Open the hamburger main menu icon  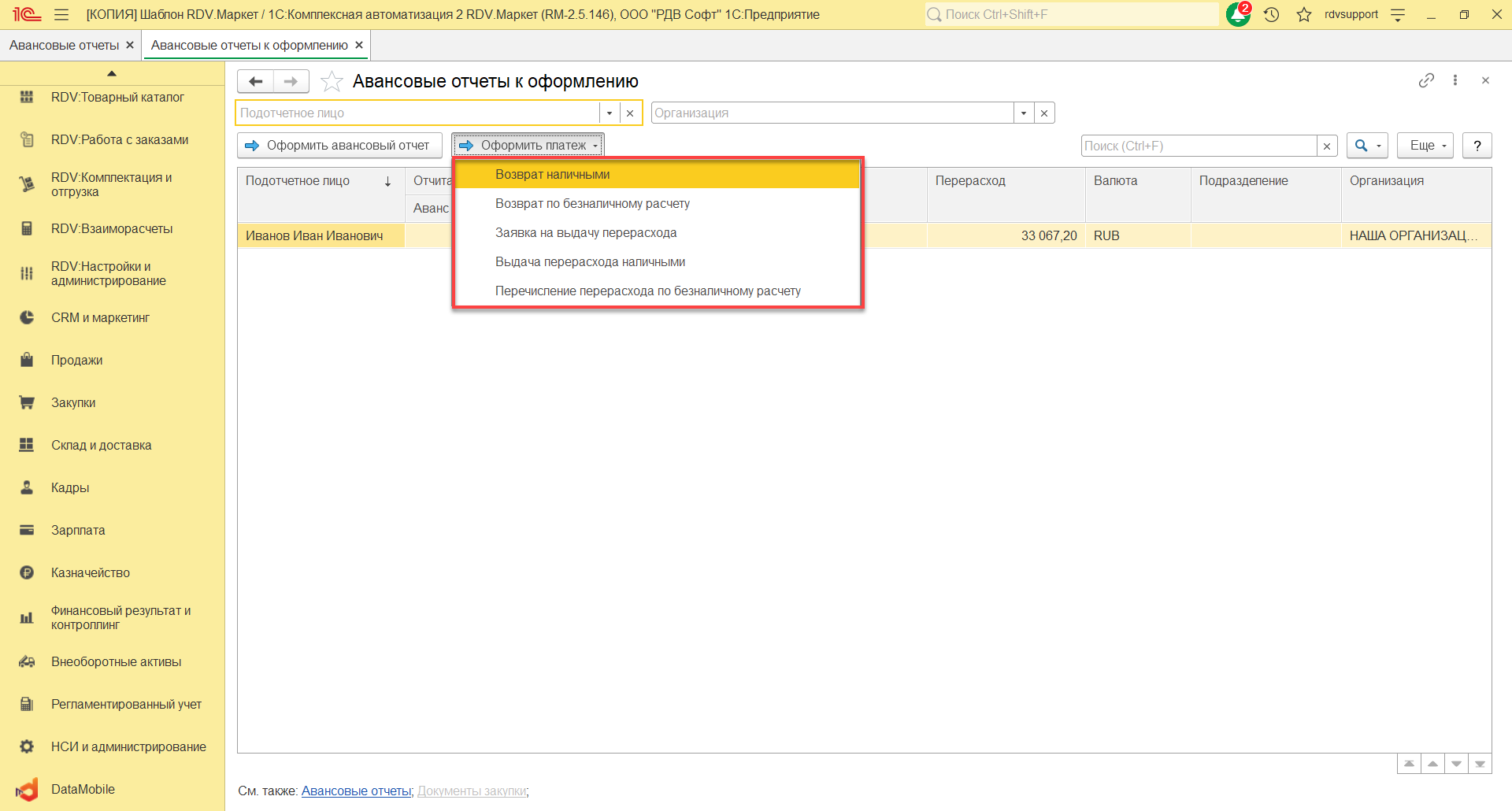(61, 15)
